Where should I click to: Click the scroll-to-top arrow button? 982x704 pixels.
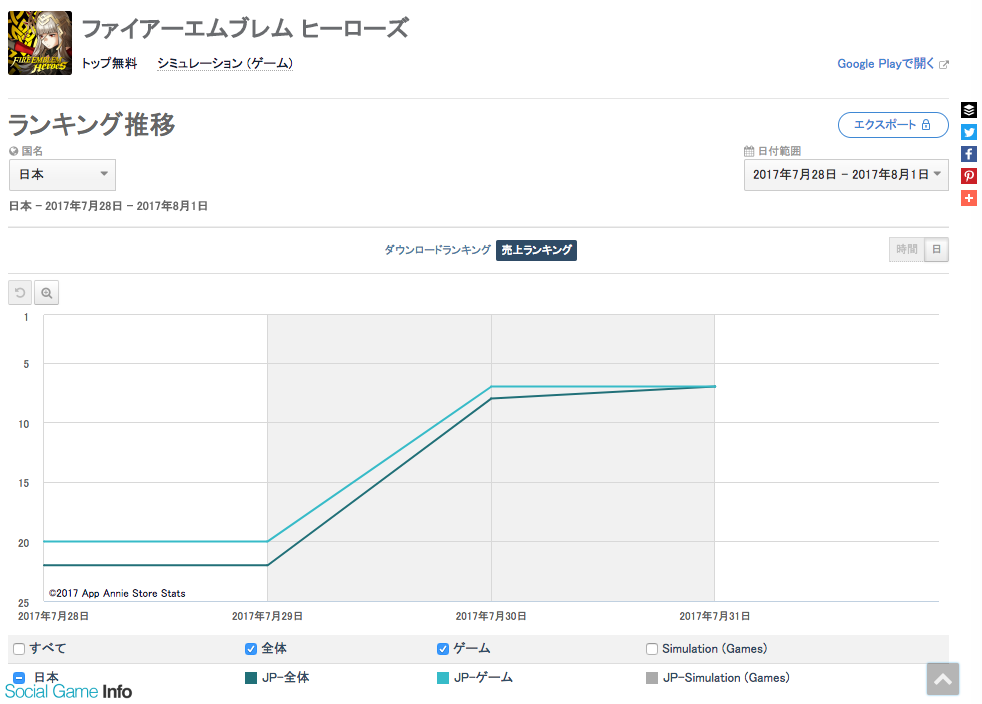pos(943,679)
